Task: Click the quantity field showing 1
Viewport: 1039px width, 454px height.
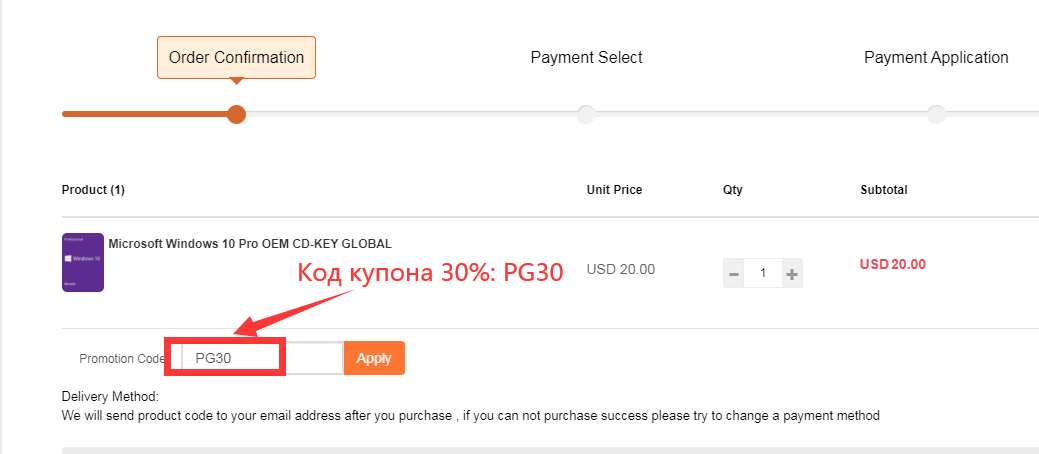Action: click(763, 273)
